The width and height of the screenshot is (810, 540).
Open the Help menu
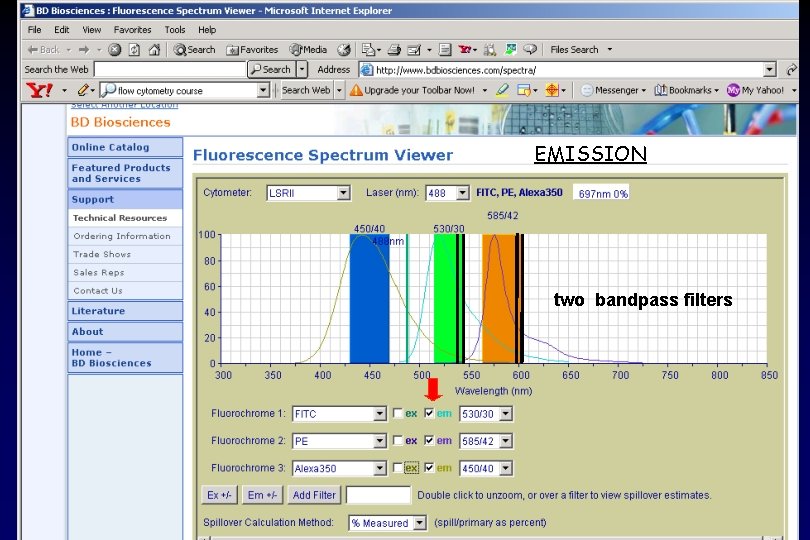click(x=207, y=30)
